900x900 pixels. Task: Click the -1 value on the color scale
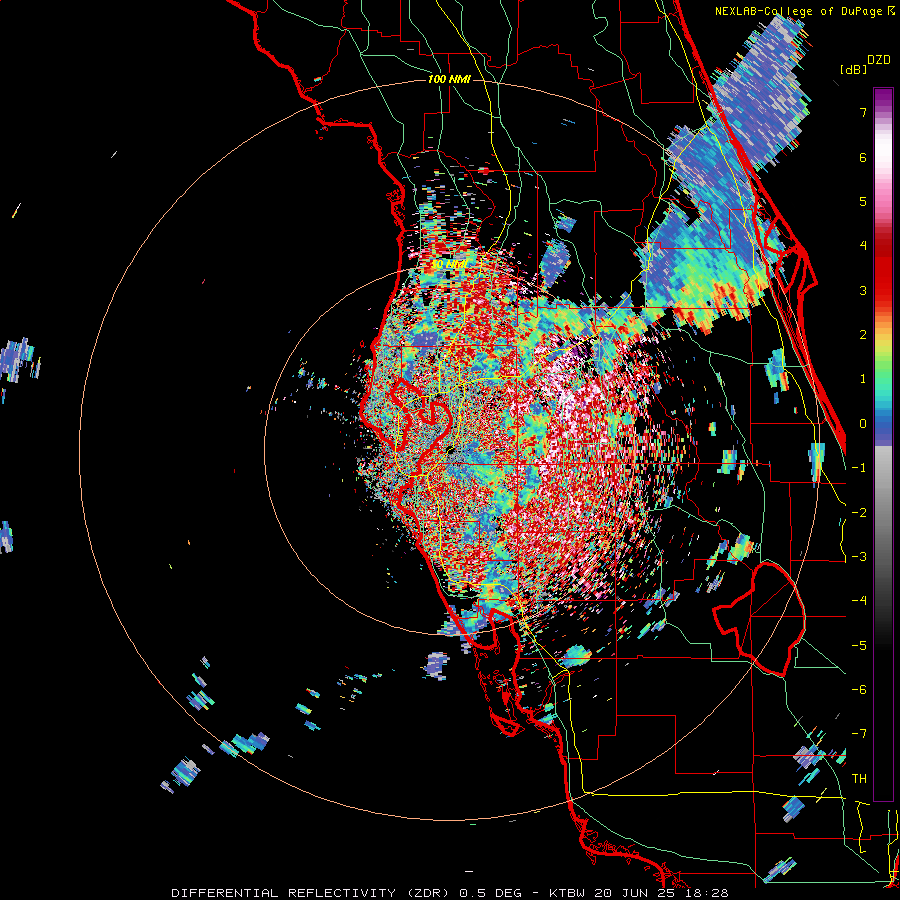pos(859,468)
